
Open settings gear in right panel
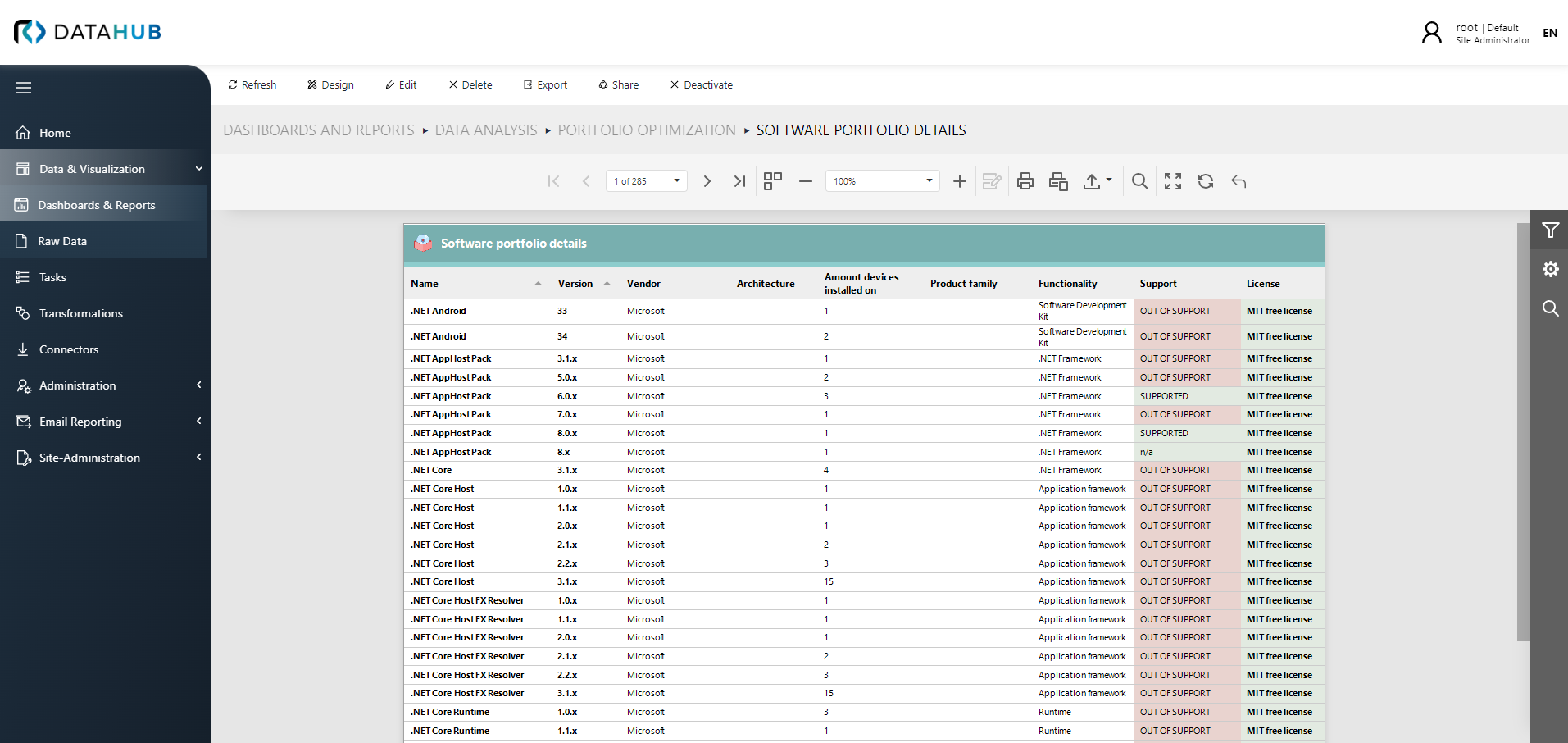click(1550, 269)
